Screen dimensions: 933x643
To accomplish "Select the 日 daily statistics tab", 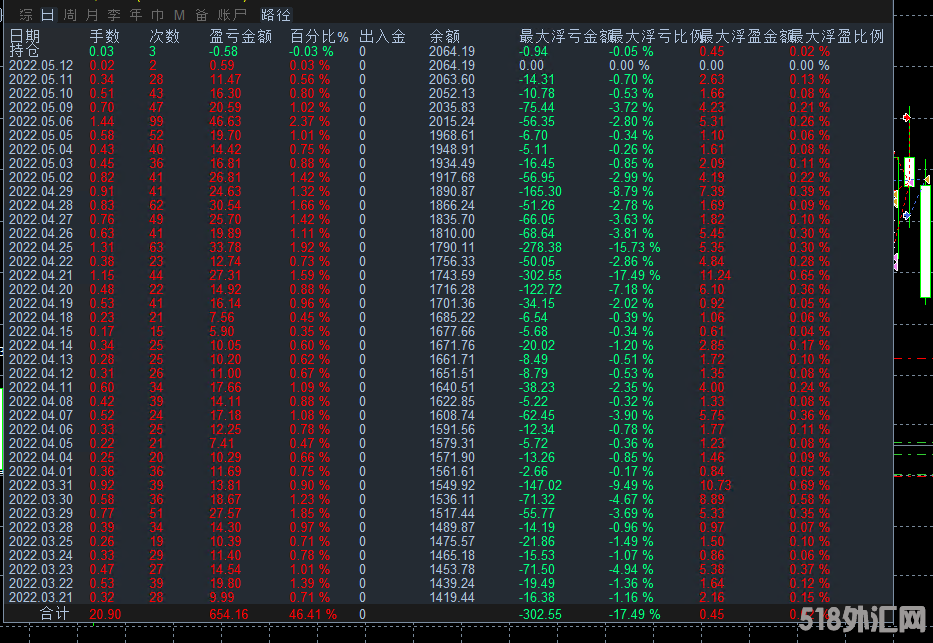I will point(48,15).
